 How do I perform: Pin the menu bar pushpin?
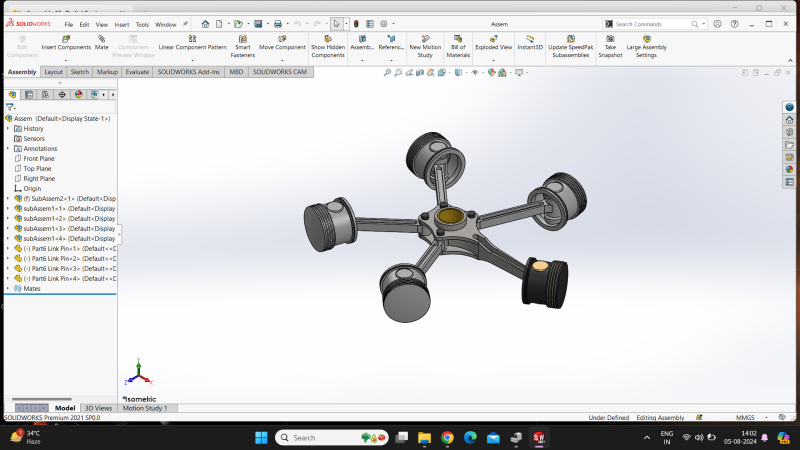click(185, 24)
